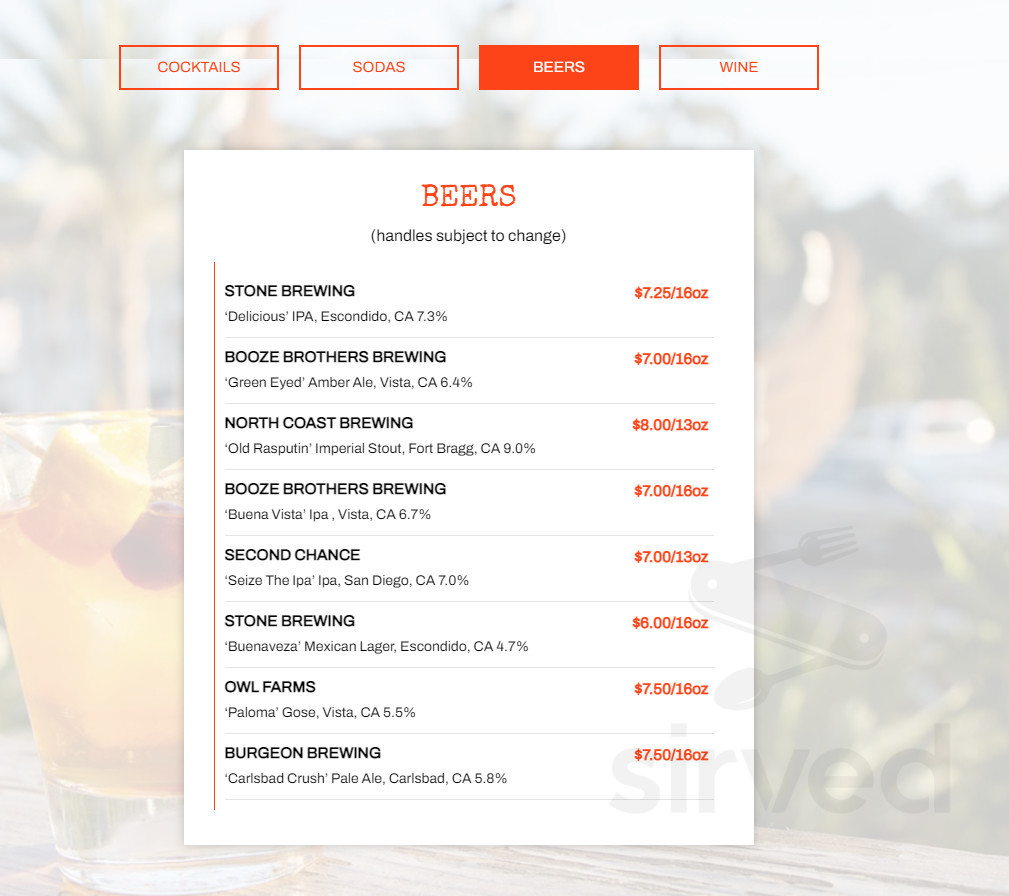Switch to the SODAS tab
1009x896 pixels.
378,67
